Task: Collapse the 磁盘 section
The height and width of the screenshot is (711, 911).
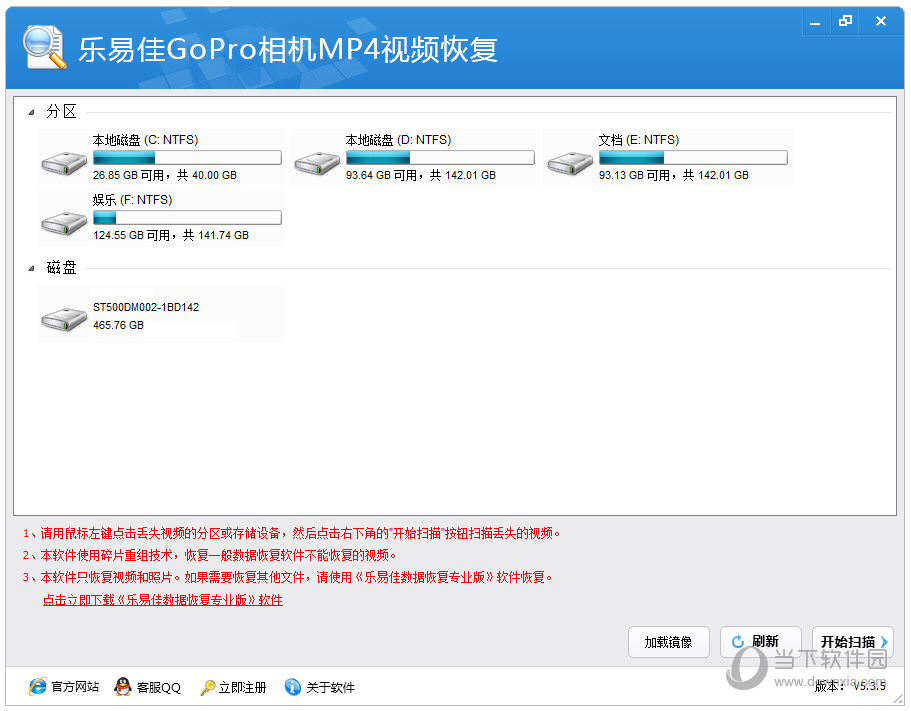Action: tap(31, 268)
